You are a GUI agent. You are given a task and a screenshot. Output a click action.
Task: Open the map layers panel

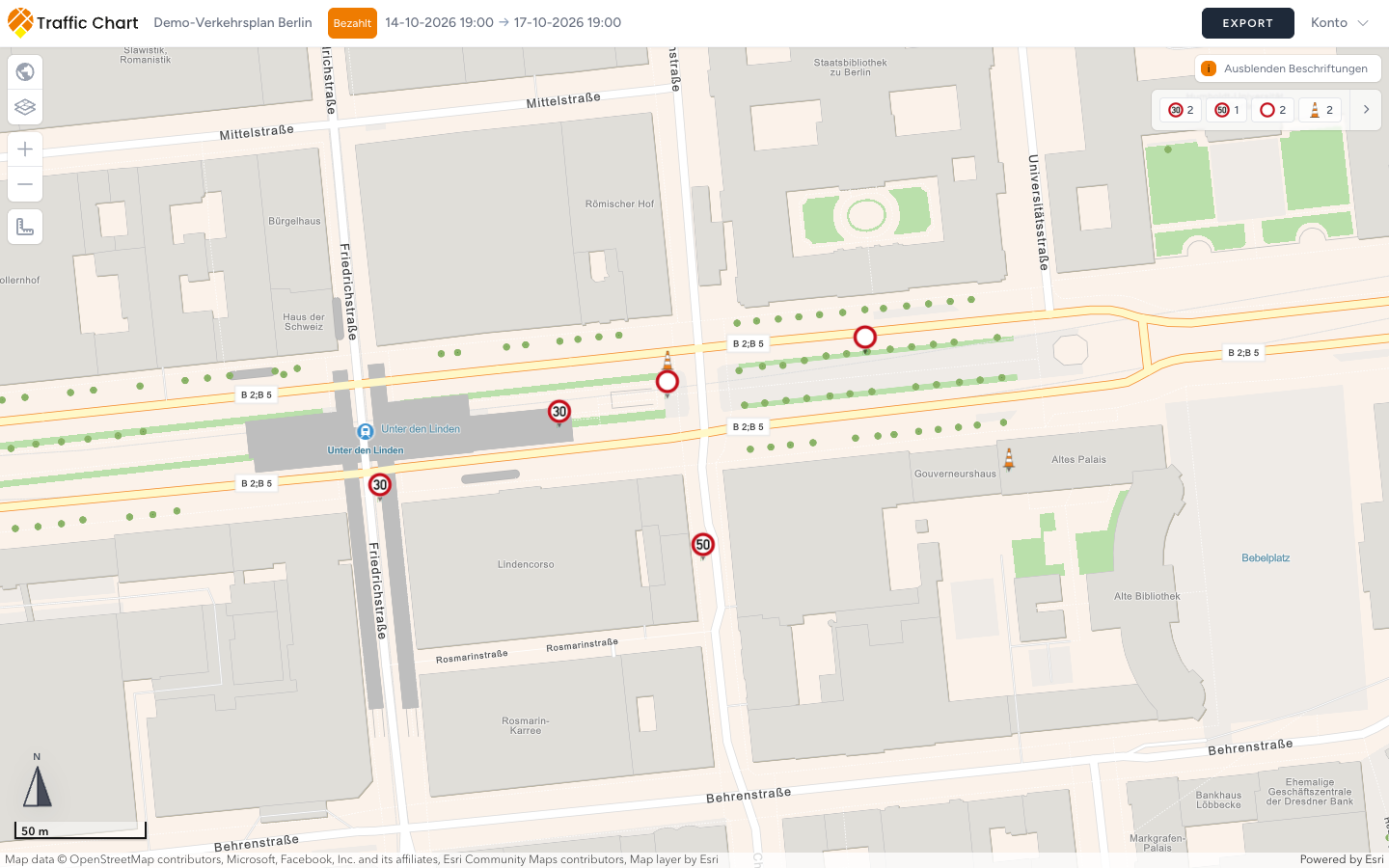tap(25, 107)
